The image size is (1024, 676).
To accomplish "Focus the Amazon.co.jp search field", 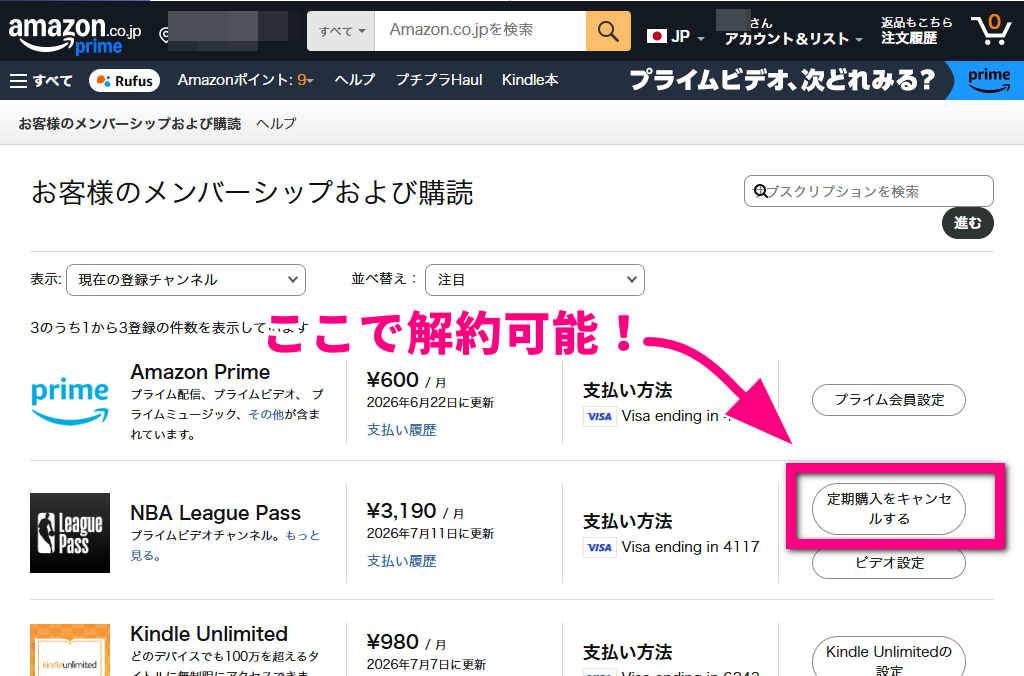I will pyautogui.click(x=480, y=31).
